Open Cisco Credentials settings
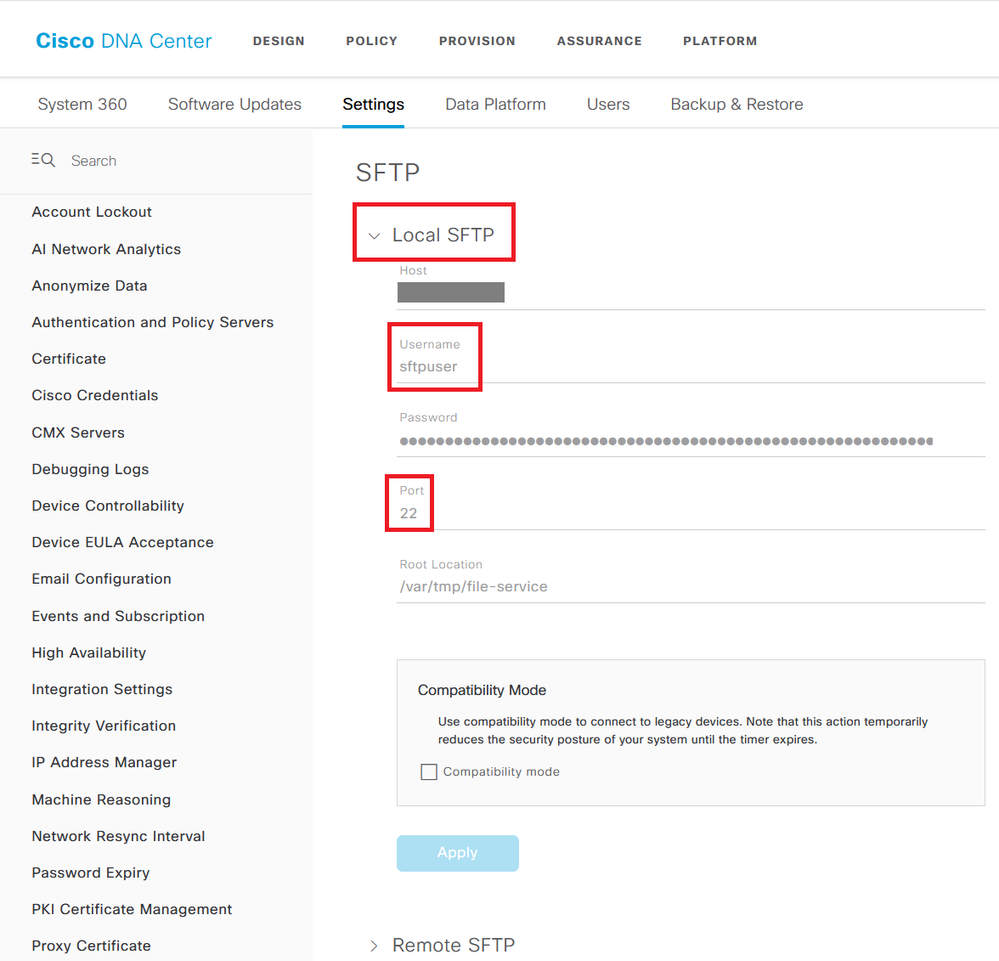Viewport: 999px width, 961px height. (95, 395)
